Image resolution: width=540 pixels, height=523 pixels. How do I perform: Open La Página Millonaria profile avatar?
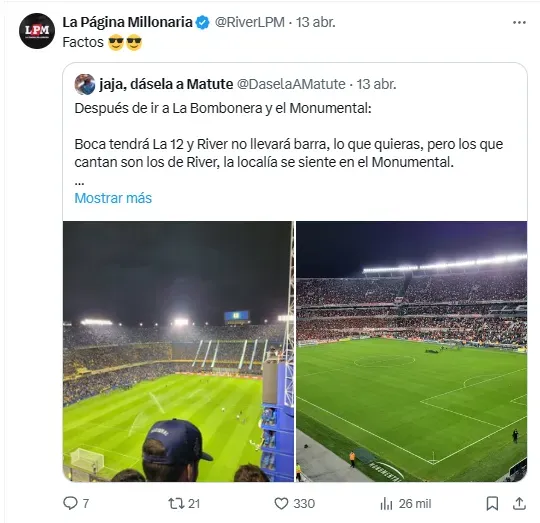pos(37,31)
